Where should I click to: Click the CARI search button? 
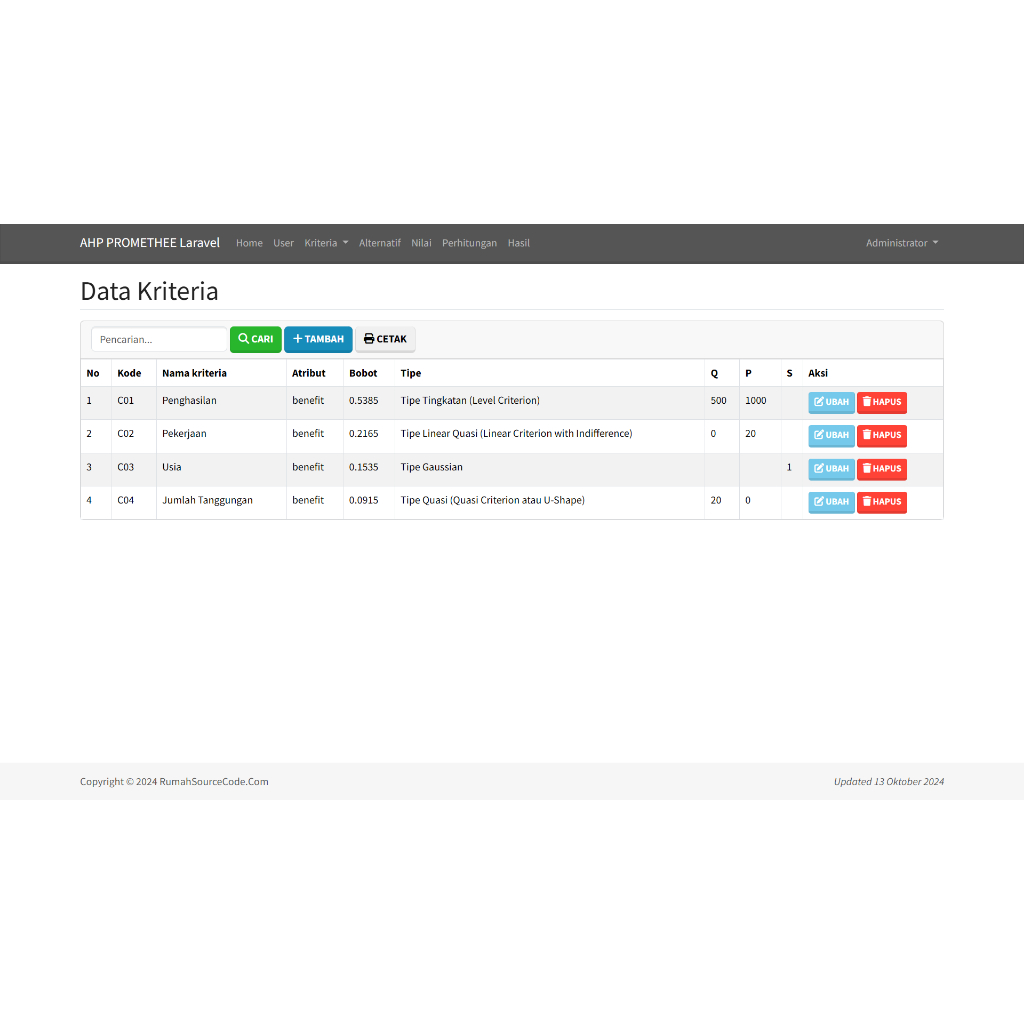pyautogui.click(x=255, y=339)
